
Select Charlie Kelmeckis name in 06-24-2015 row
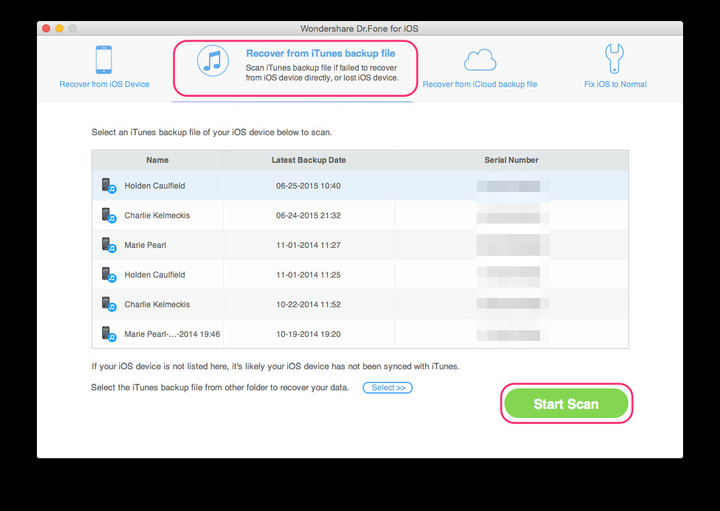pos(157,215)
